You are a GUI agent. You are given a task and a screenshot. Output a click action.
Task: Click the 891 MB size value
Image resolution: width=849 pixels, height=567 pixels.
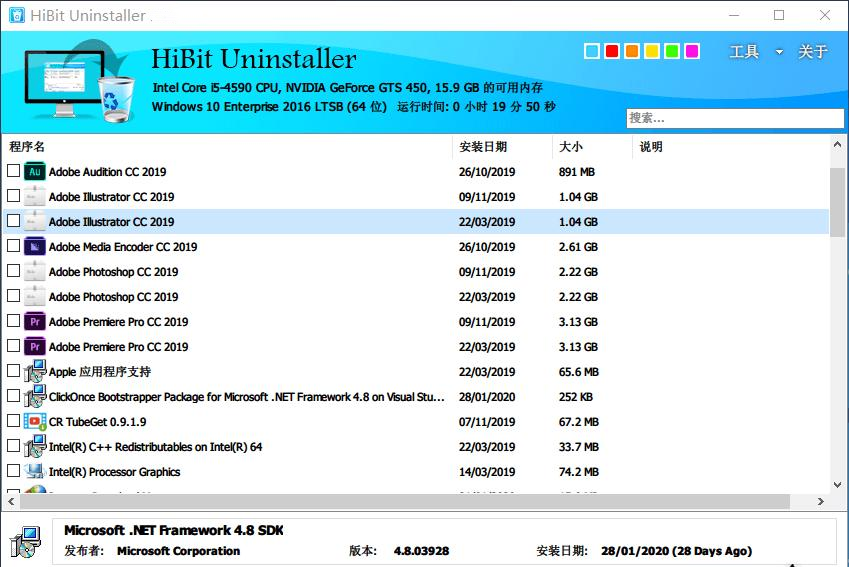point(577,172)
